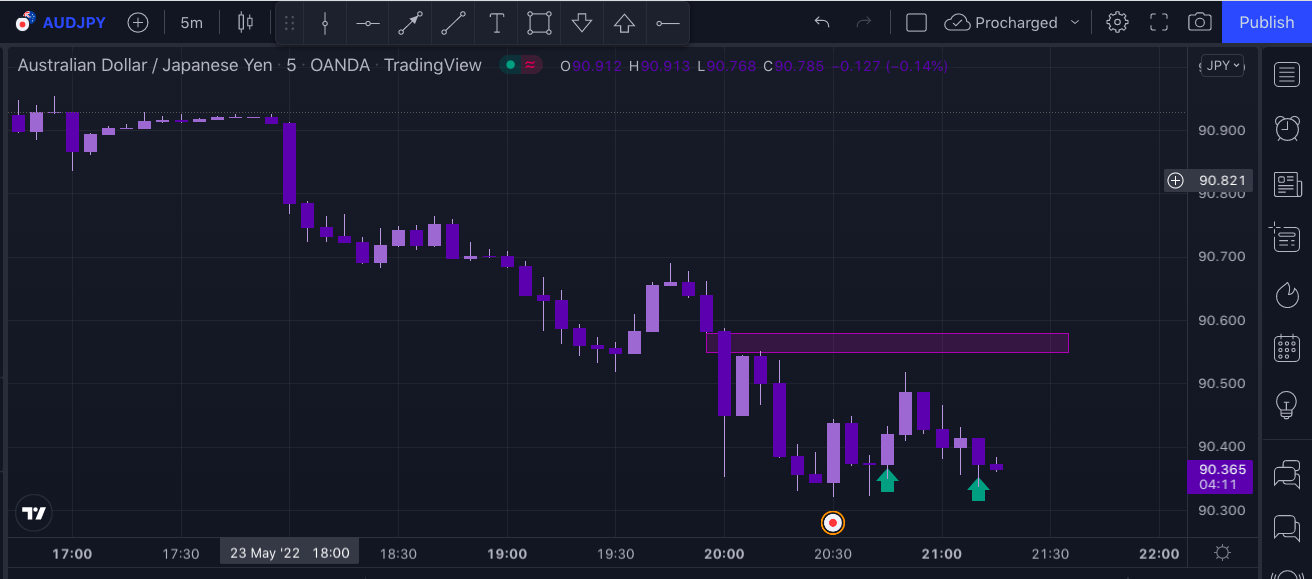Undo the last chart action
This screenshot has height=579, width=1312.
(x=822, y=21)
